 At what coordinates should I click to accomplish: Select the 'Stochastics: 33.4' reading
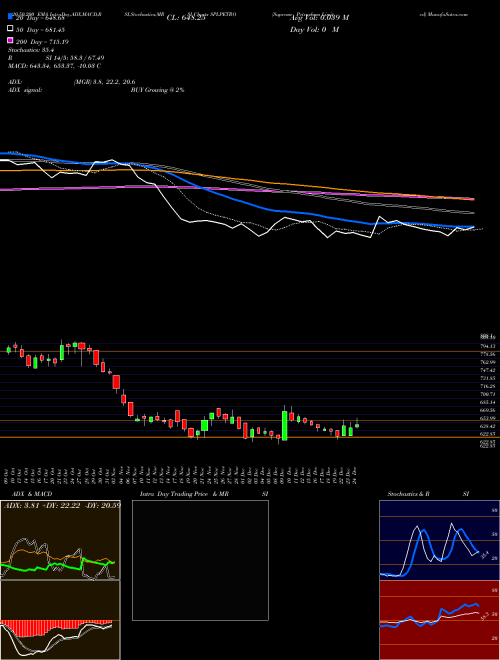pos(32,50)
